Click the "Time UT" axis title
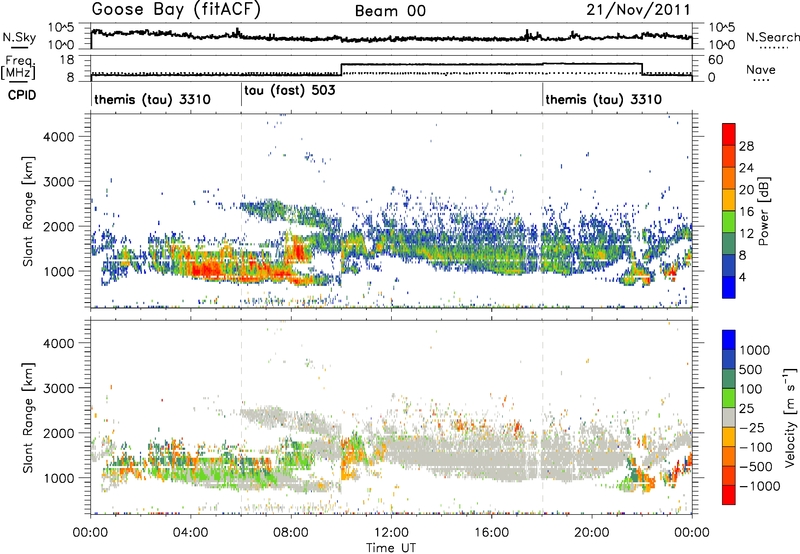Screen dimensions: 800x554 pyautogui.click(x=391, y=548)
